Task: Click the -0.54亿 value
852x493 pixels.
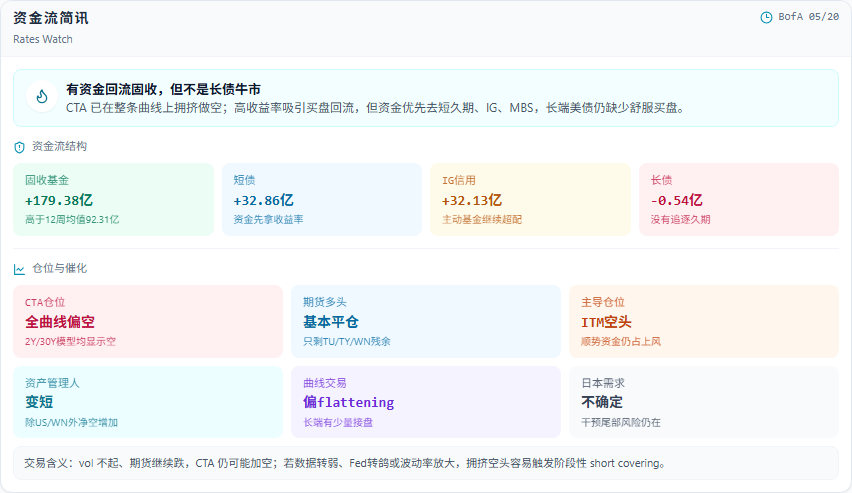Action: (x=676, y=201)
